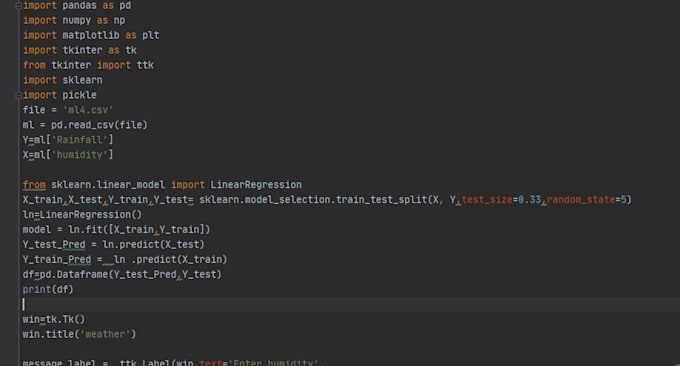Click the 'print(df)' statement

48,289
